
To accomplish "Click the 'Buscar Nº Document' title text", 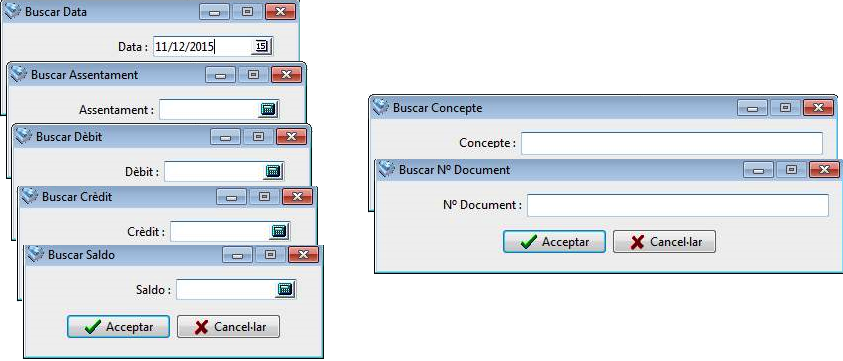I will coord(454,170).
